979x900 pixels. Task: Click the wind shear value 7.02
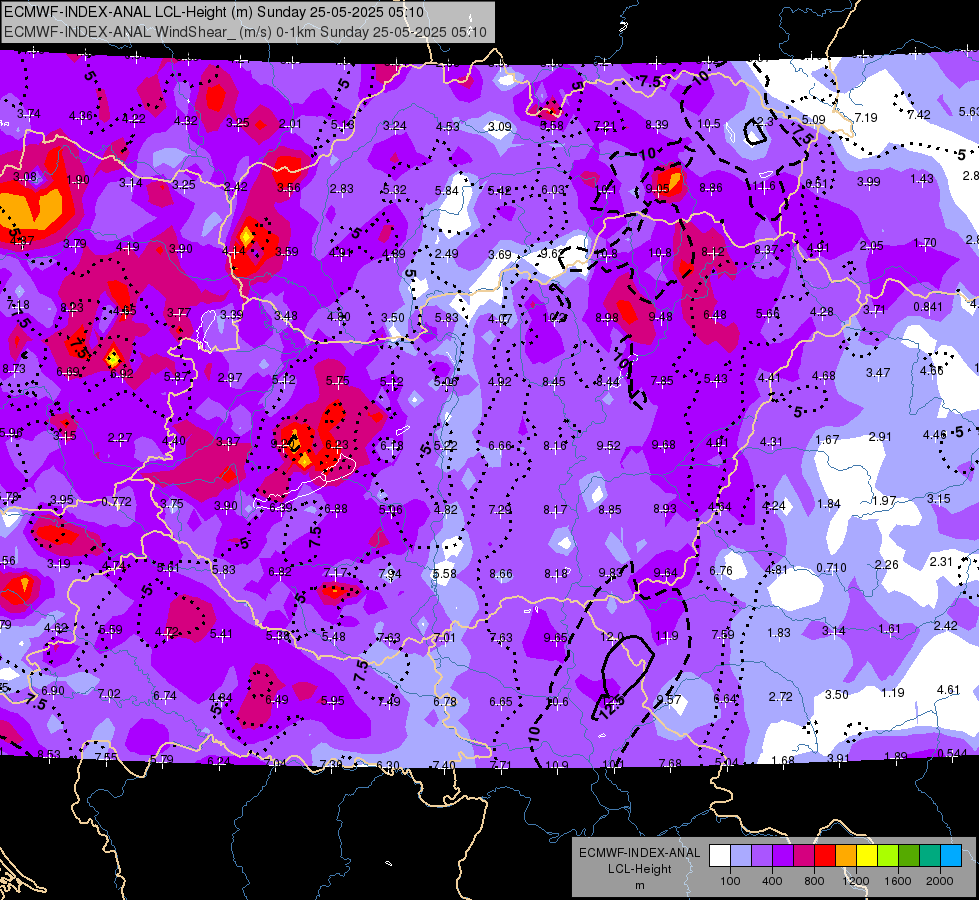pyautogui.click(x=109, y=694)
